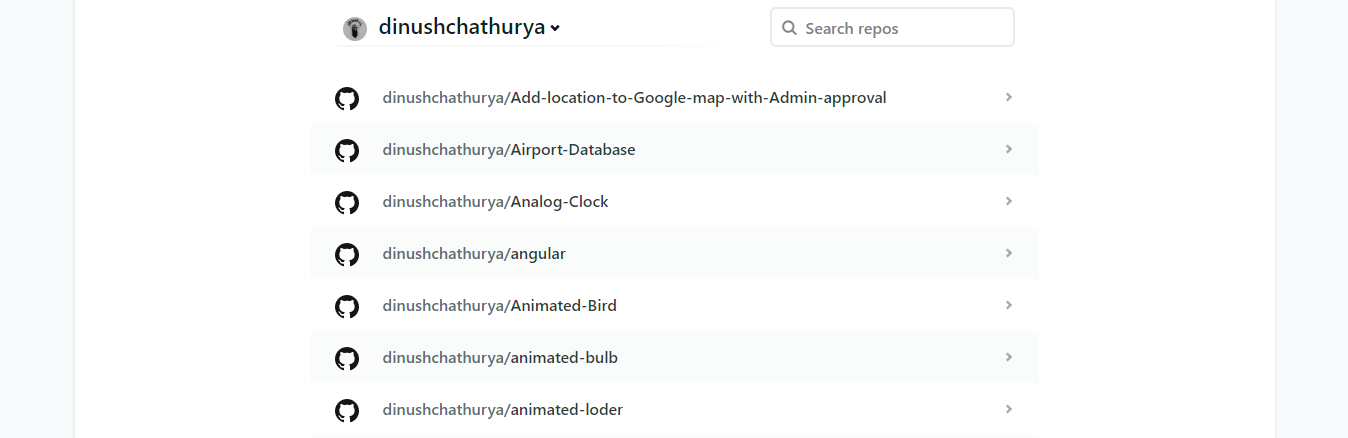Open dinushchathurya/animated-bulb repo
This screenshot has height=438, width=1348.
(x=500, y=358)
